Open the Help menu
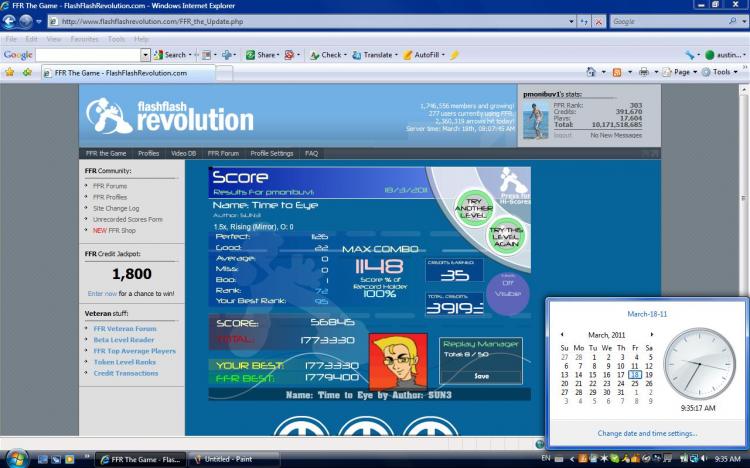 141,39
